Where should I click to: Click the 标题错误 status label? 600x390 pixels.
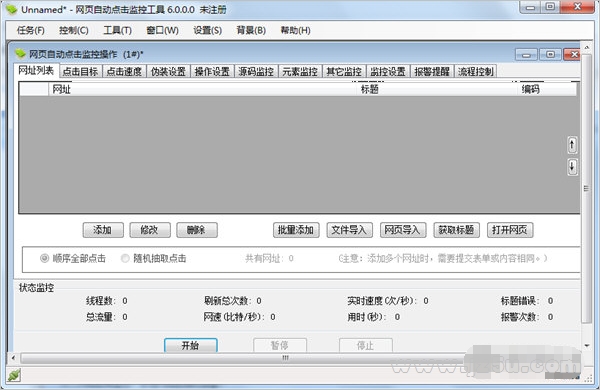(x=520, y=301)
